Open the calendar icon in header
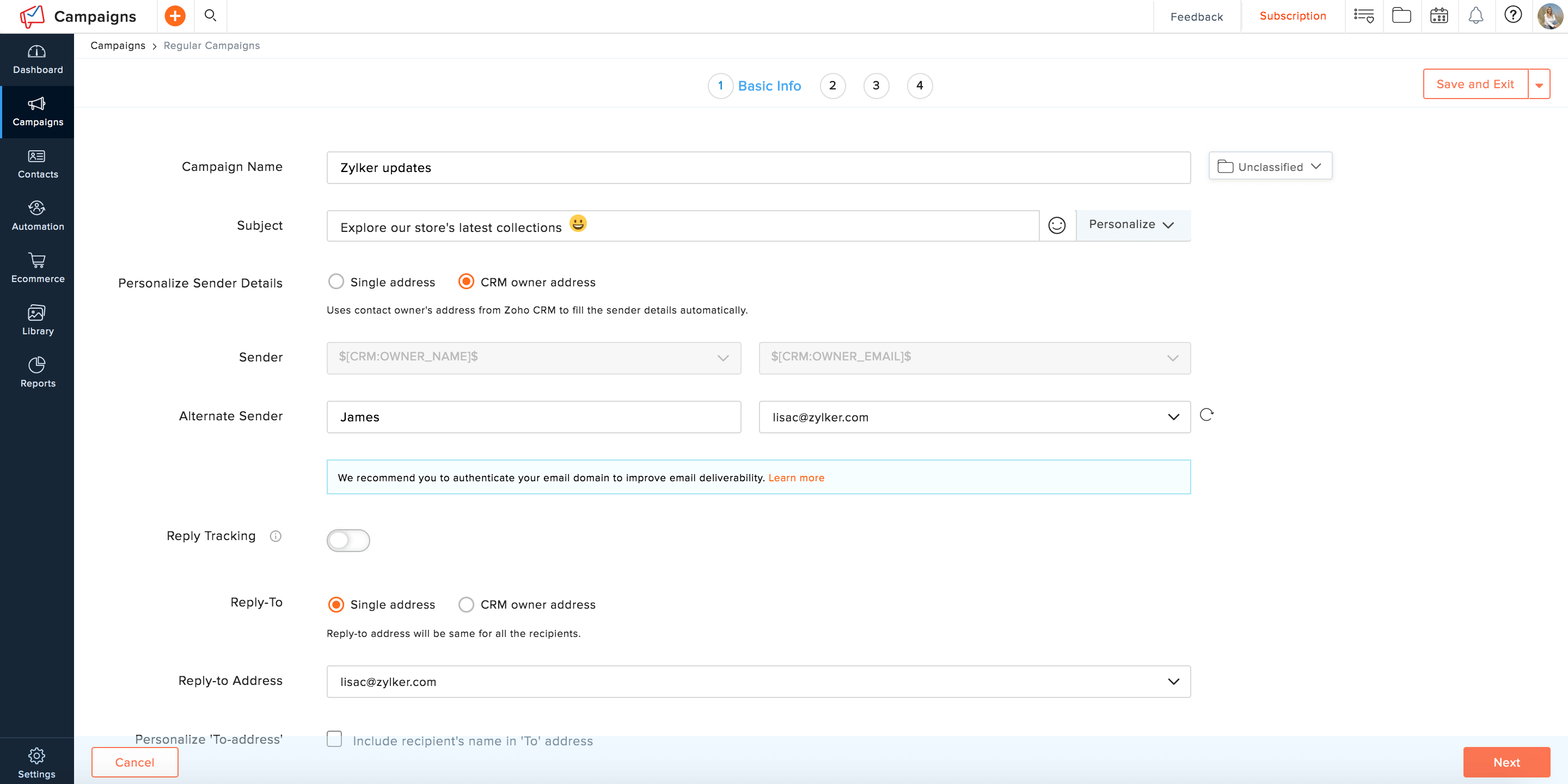The width and height of the screenshot is (1568, 784). pos(1439,15)
